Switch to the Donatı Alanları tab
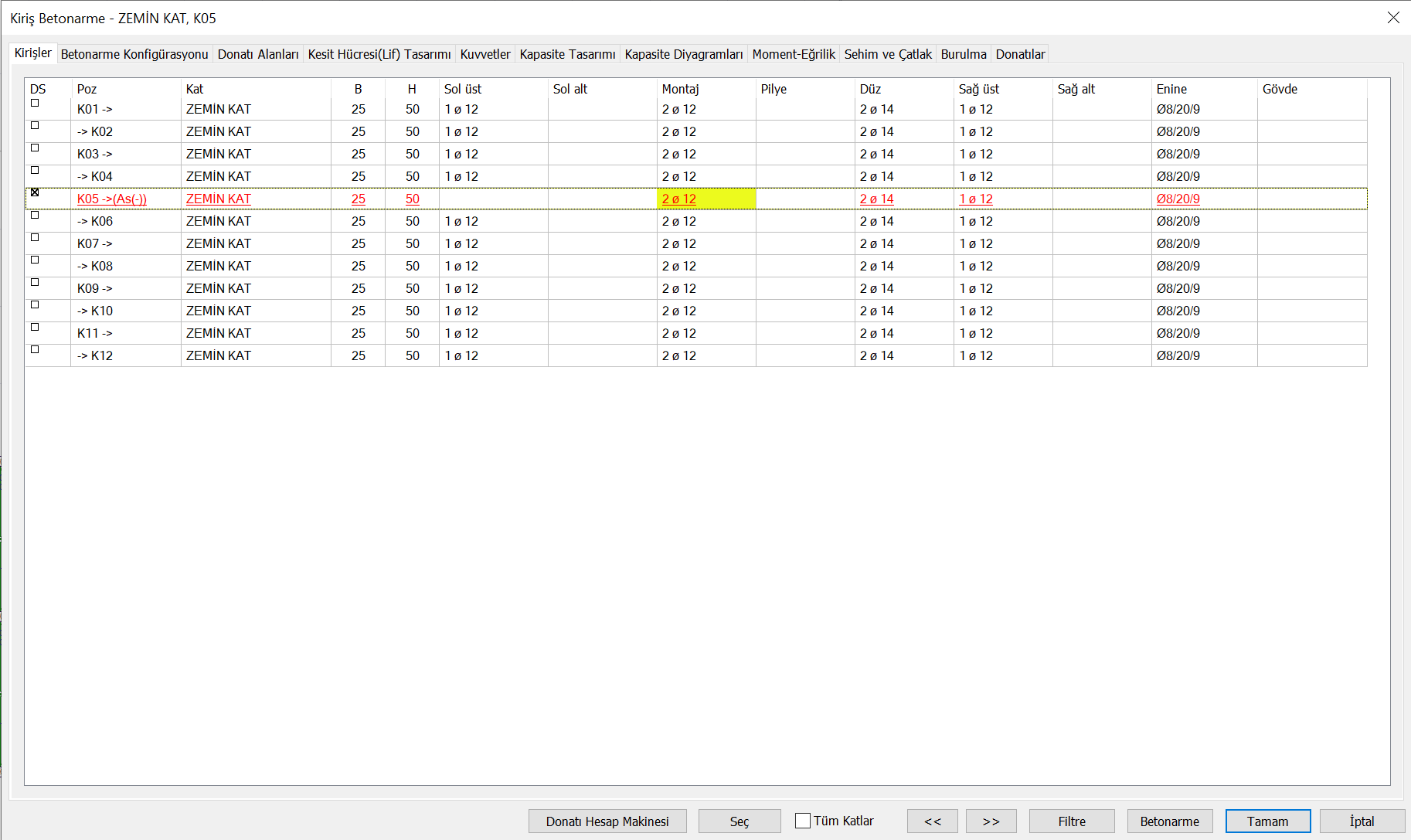The height and width of the screenshot is (840, 1411). 258,54
